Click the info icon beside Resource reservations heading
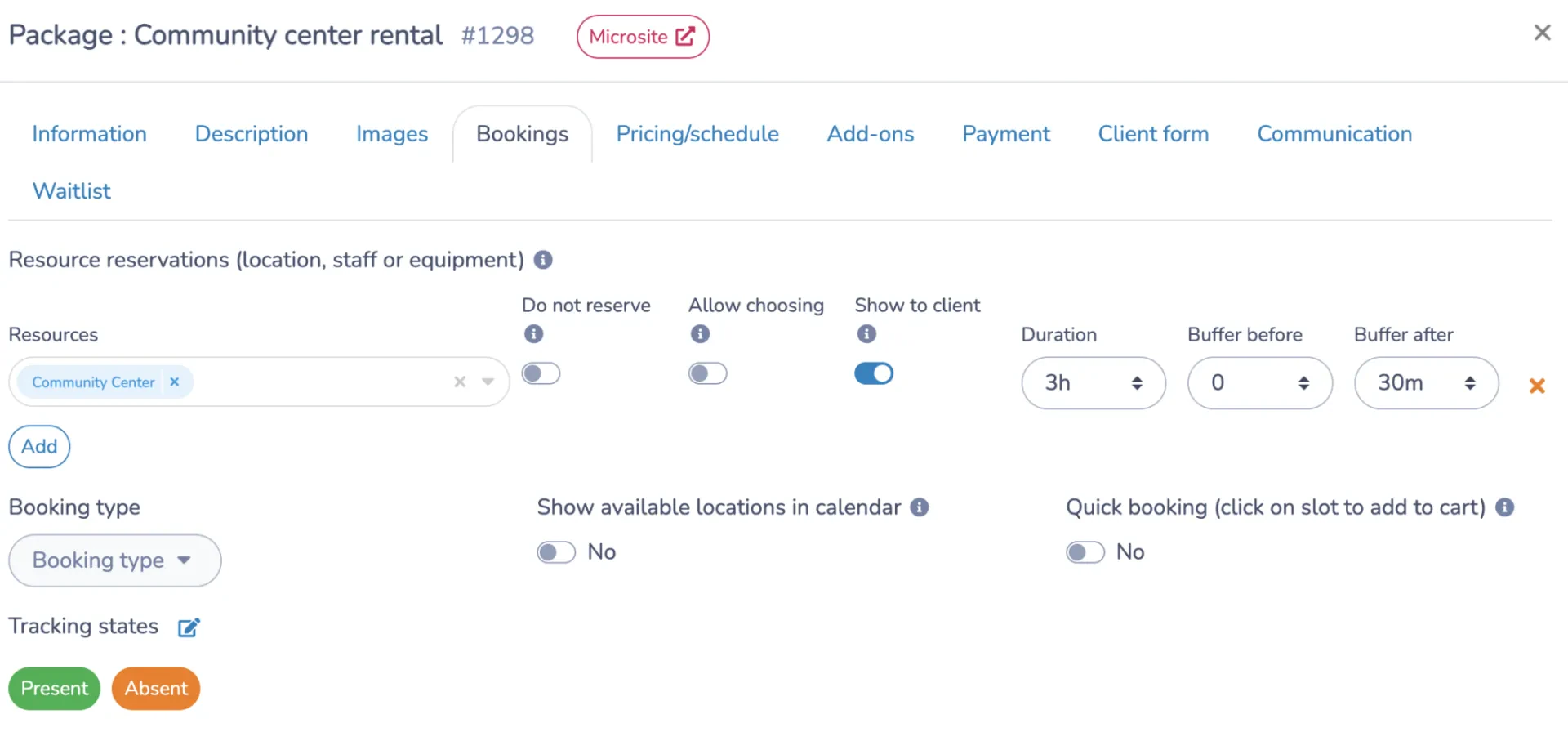Image resolution: width=1568 pixels, height=741 pixels. click(x=543, y=260)
